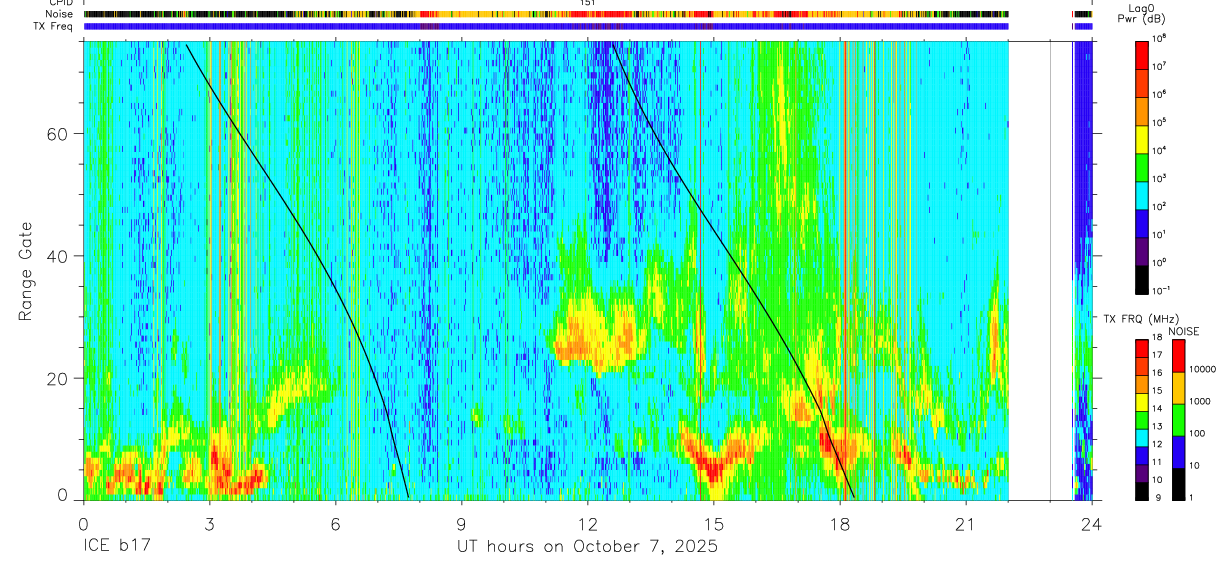
Task: Click the x-axis tick label '15'
Action: point(714,524)
